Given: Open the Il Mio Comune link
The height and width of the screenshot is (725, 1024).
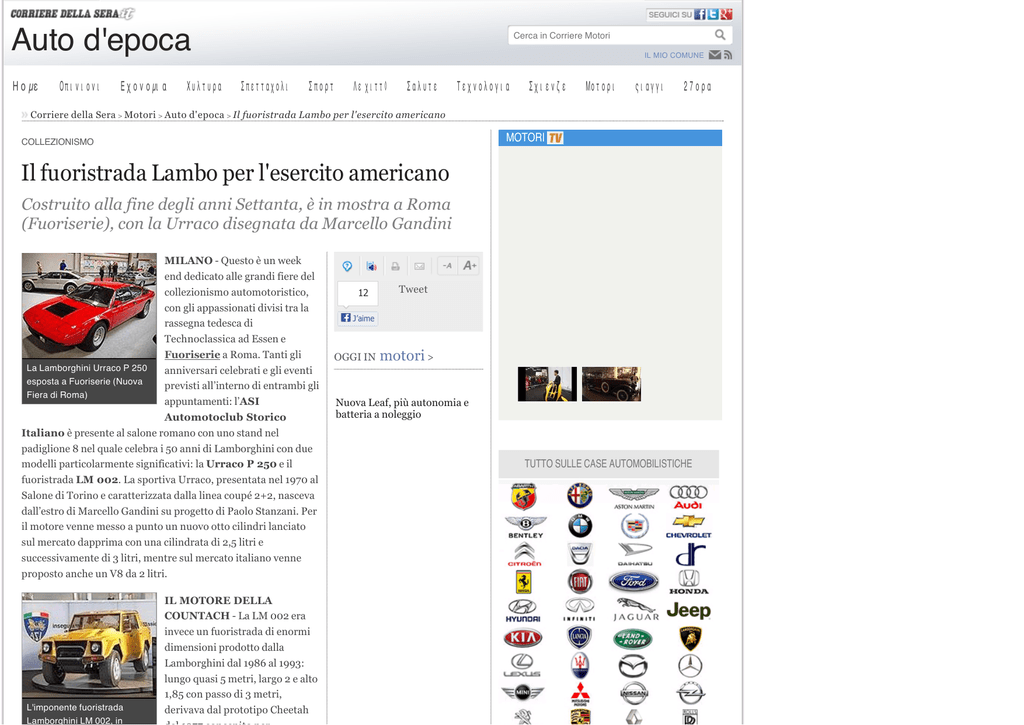Looking at the screenshot, I should point(674,56).
